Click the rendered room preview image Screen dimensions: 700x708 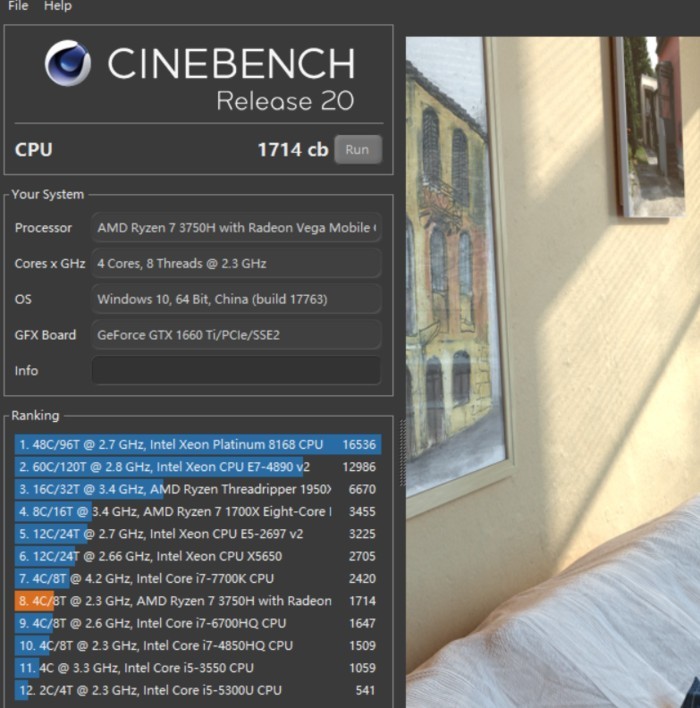tap(553, 372)
